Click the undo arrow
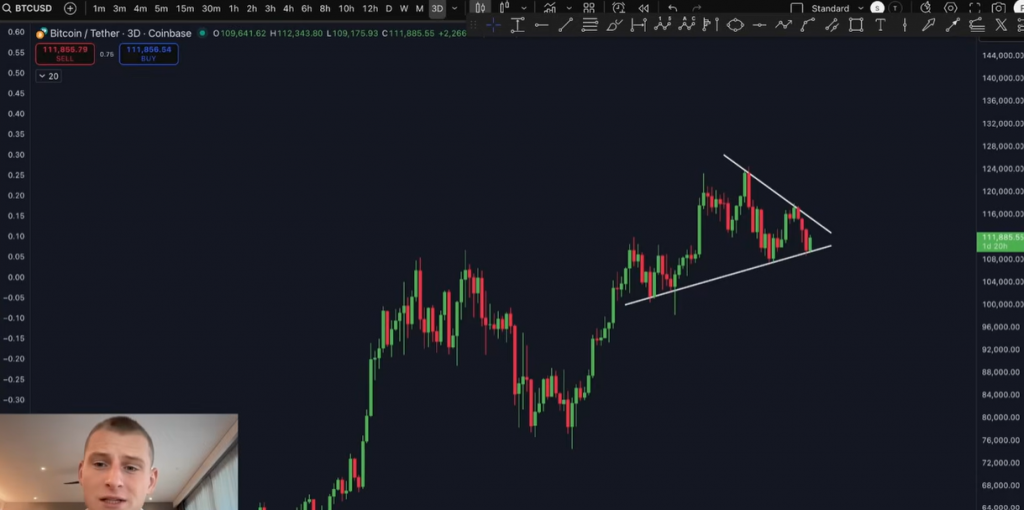 click(673, 8)
